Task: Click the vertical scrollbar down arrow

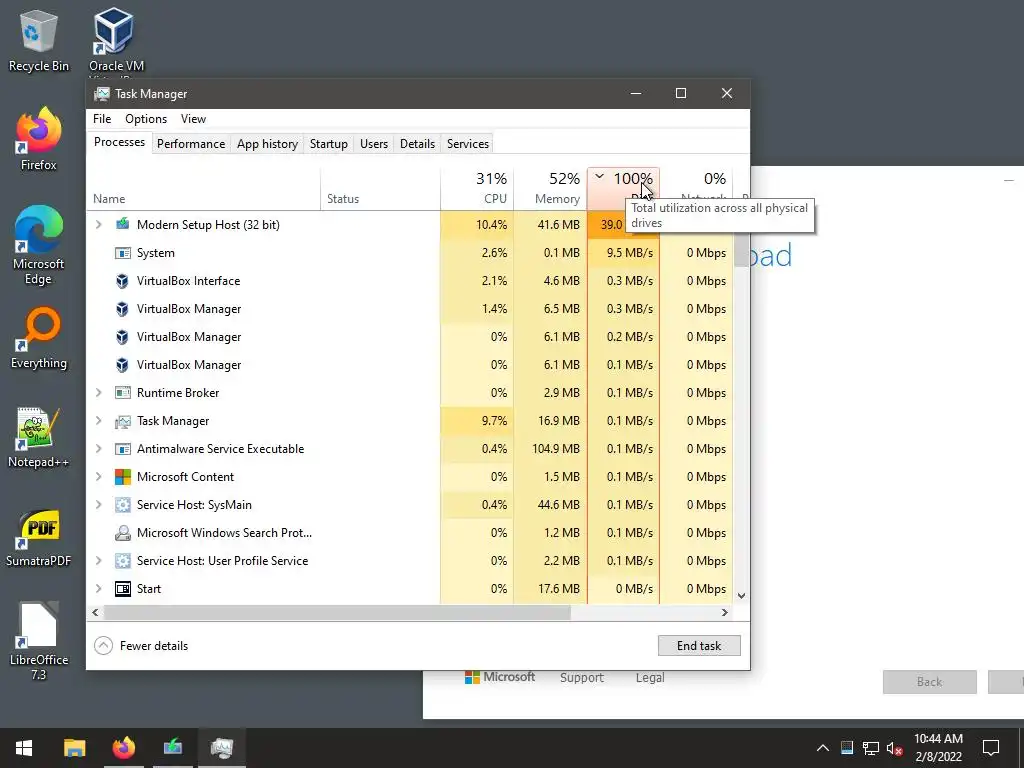Action: point(741,596)
